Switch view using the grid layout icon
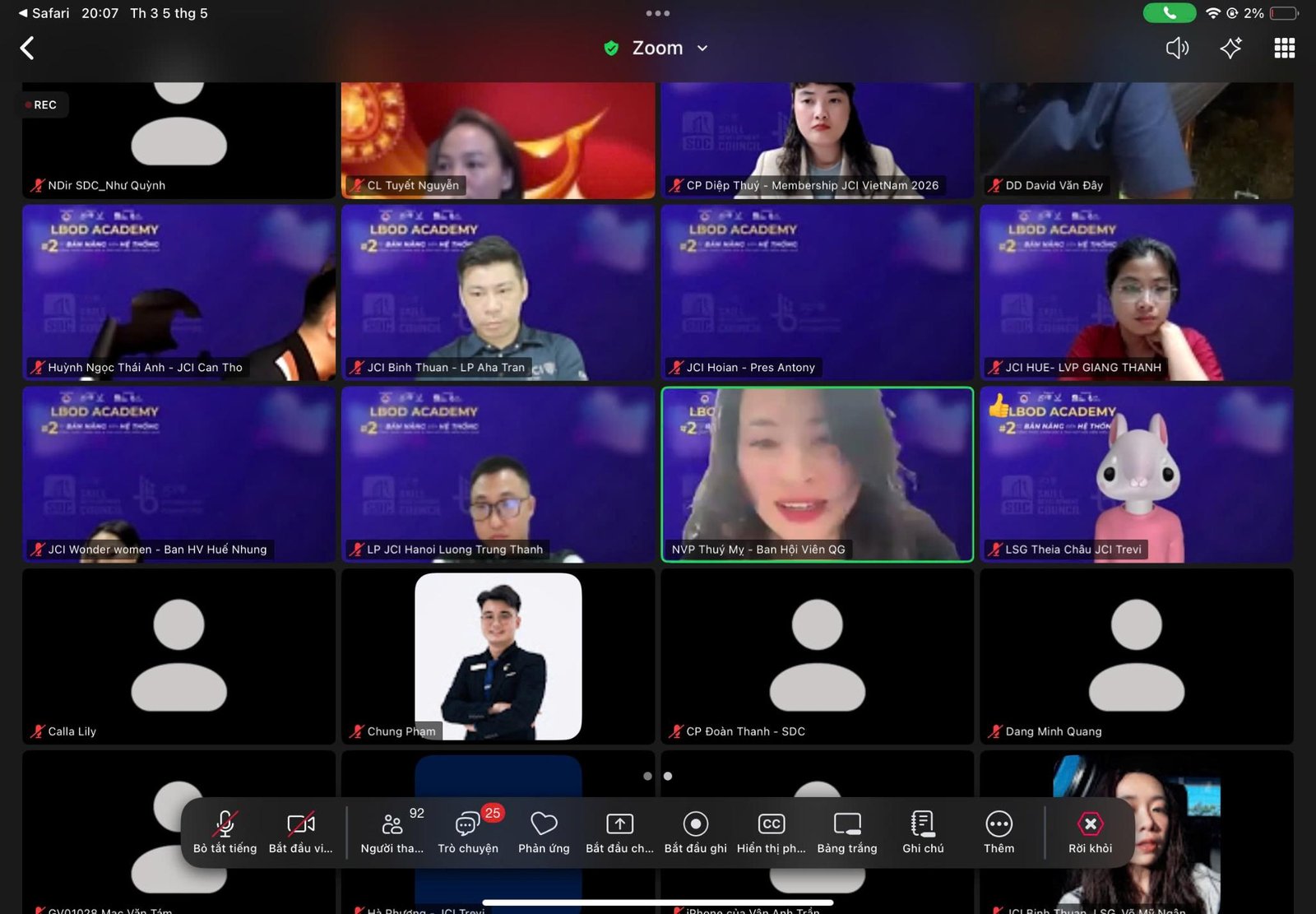This screenshot has width=1316, height=914. coord(1284,49)
